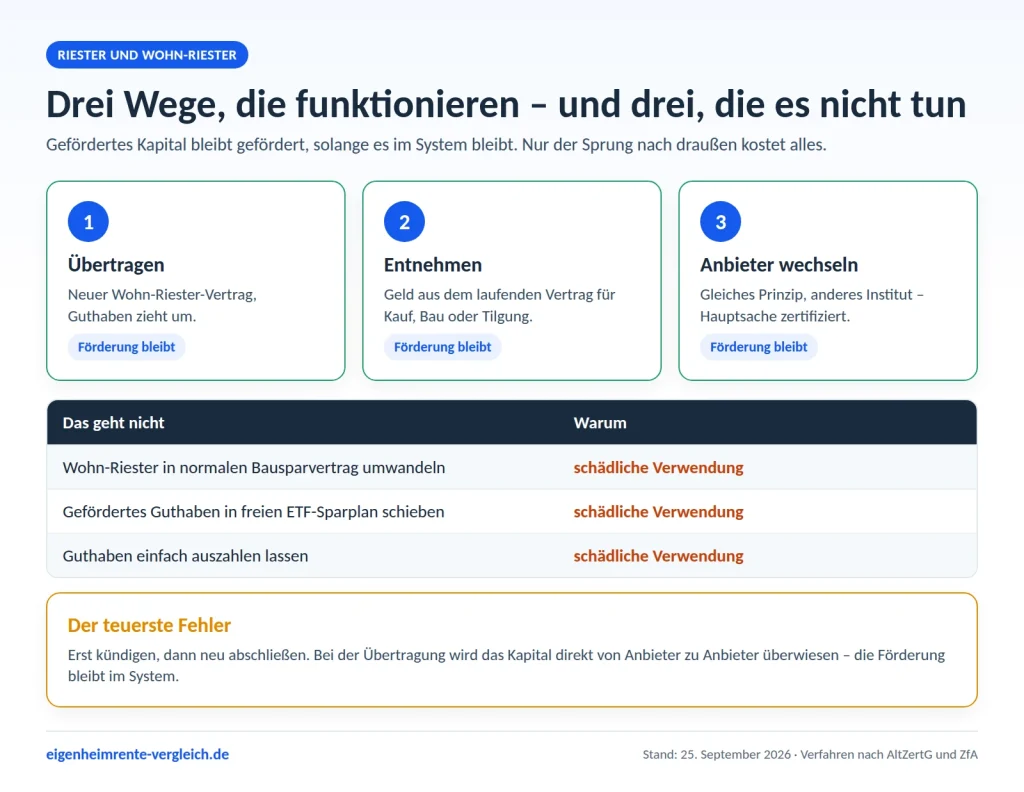This screenshot has height=792, width=1024.
Task: Click the blue number 3 circle
Action: pos(720,222)
